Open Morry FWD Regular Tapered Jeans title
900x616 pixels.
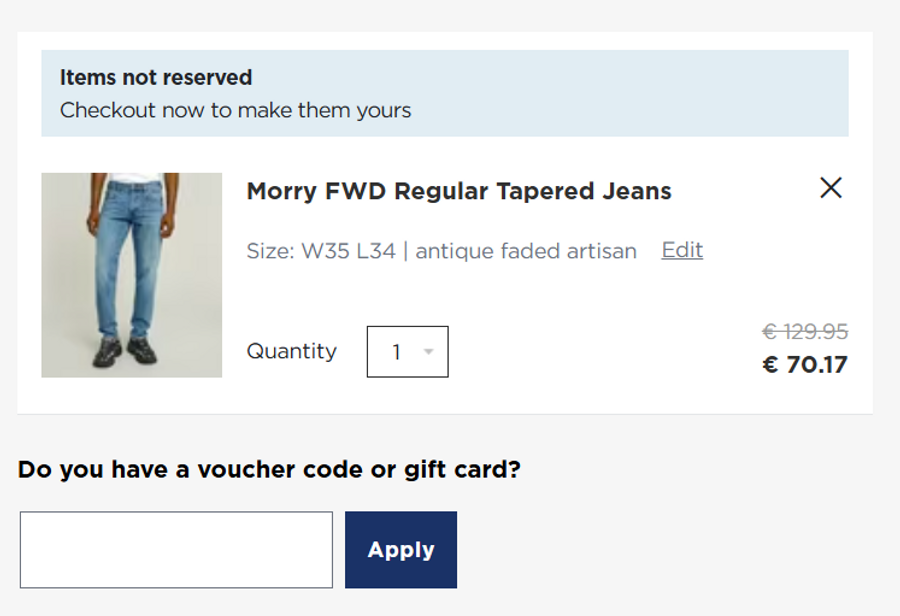coord(459,191)
